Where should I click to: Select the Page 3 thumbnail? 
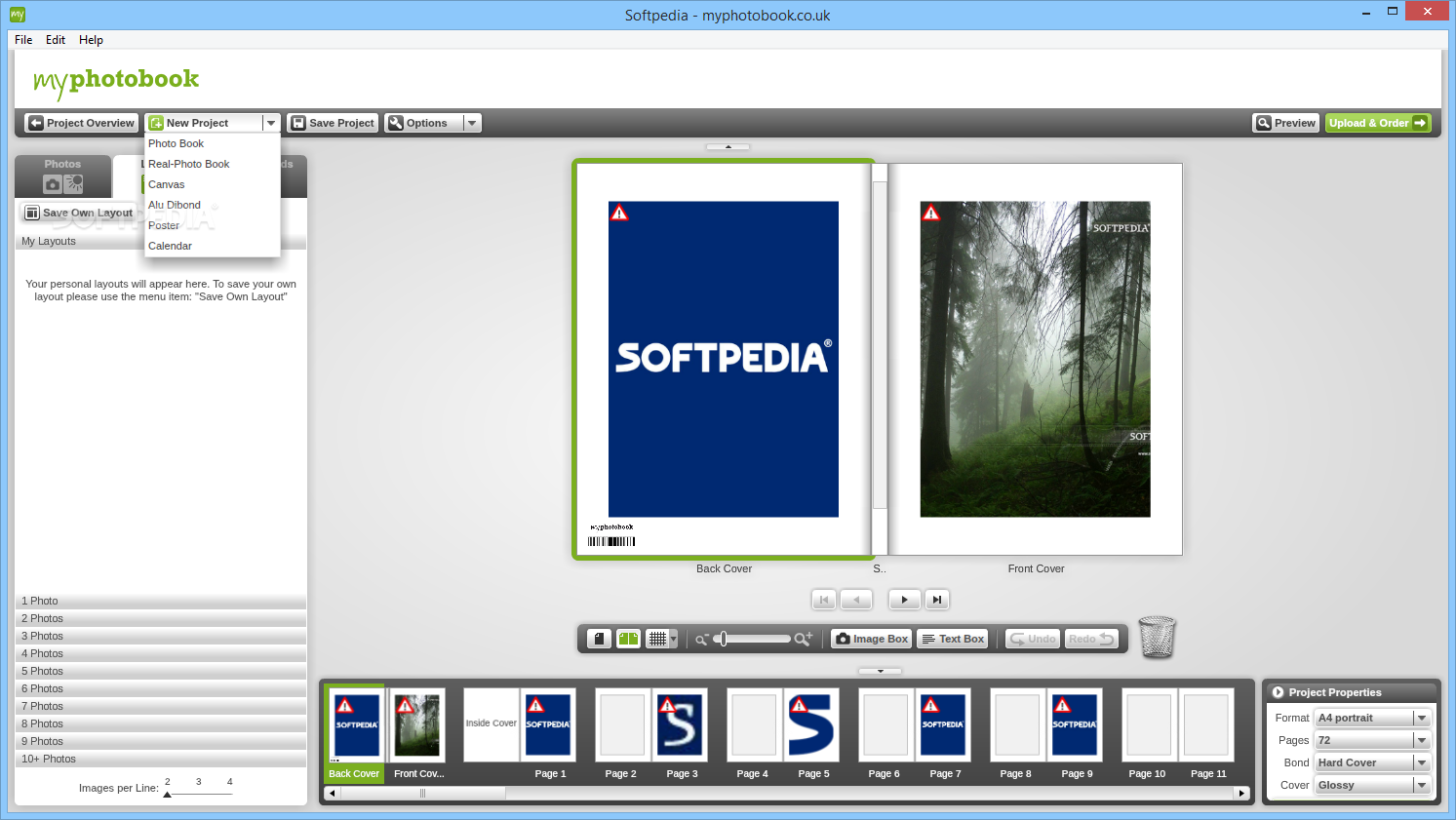click(x=681, y=725)
